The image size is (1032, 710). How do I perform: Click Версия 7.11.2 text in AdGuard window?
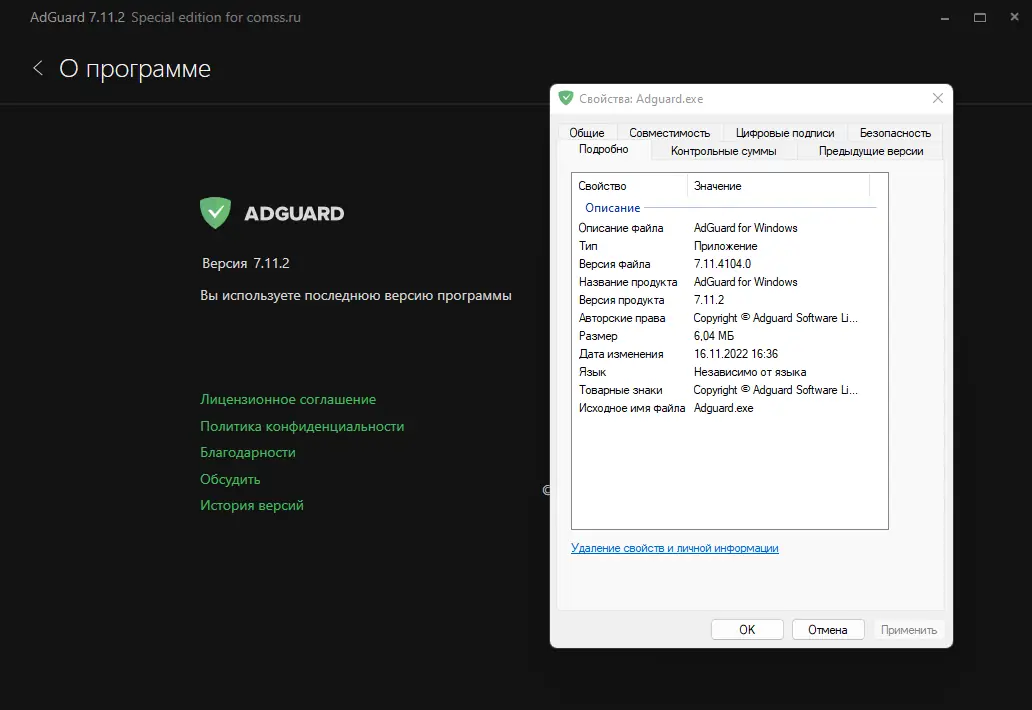245,263
